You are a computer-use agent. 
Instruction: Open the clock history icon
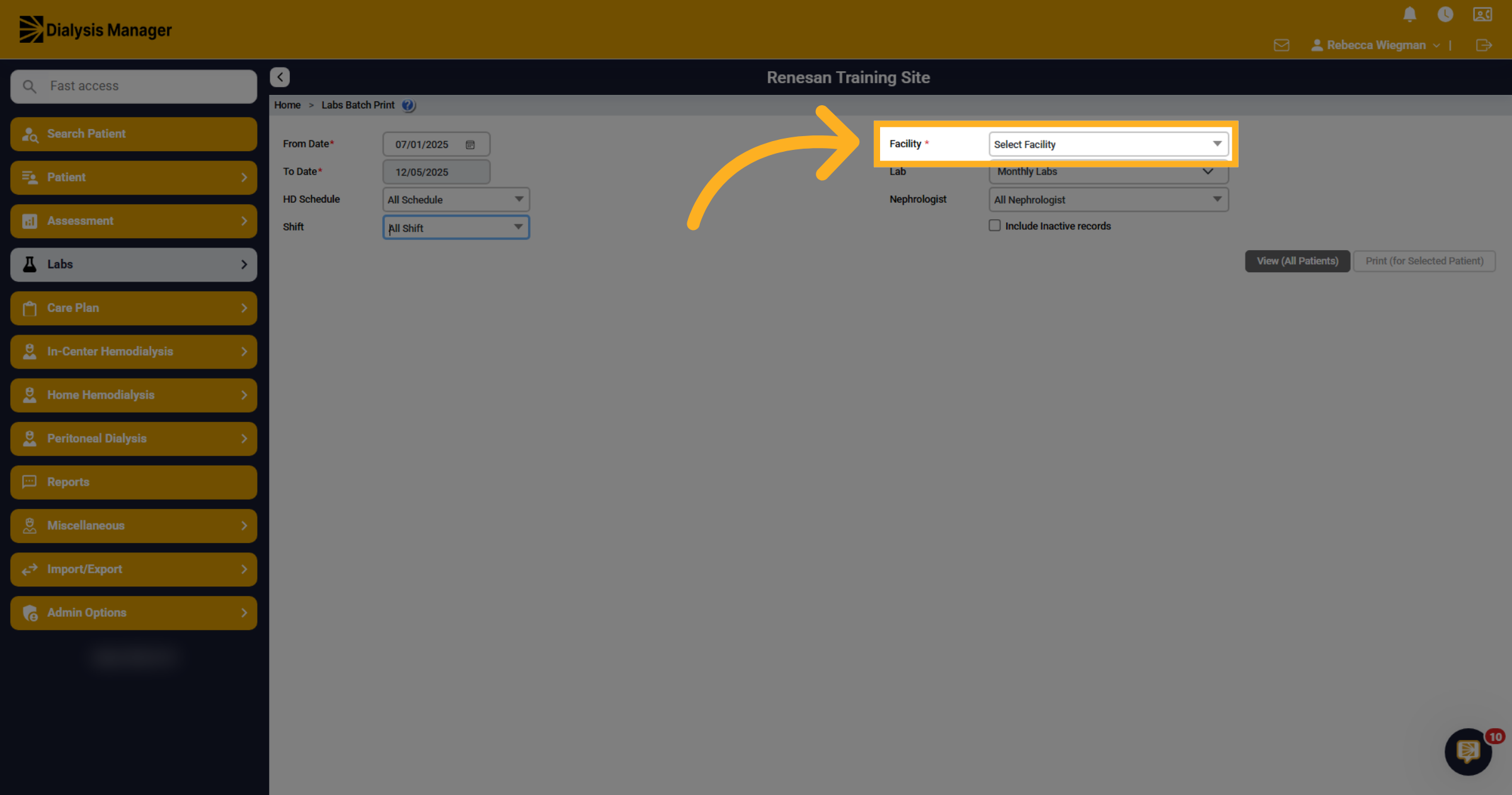(x=1445, y=14)
